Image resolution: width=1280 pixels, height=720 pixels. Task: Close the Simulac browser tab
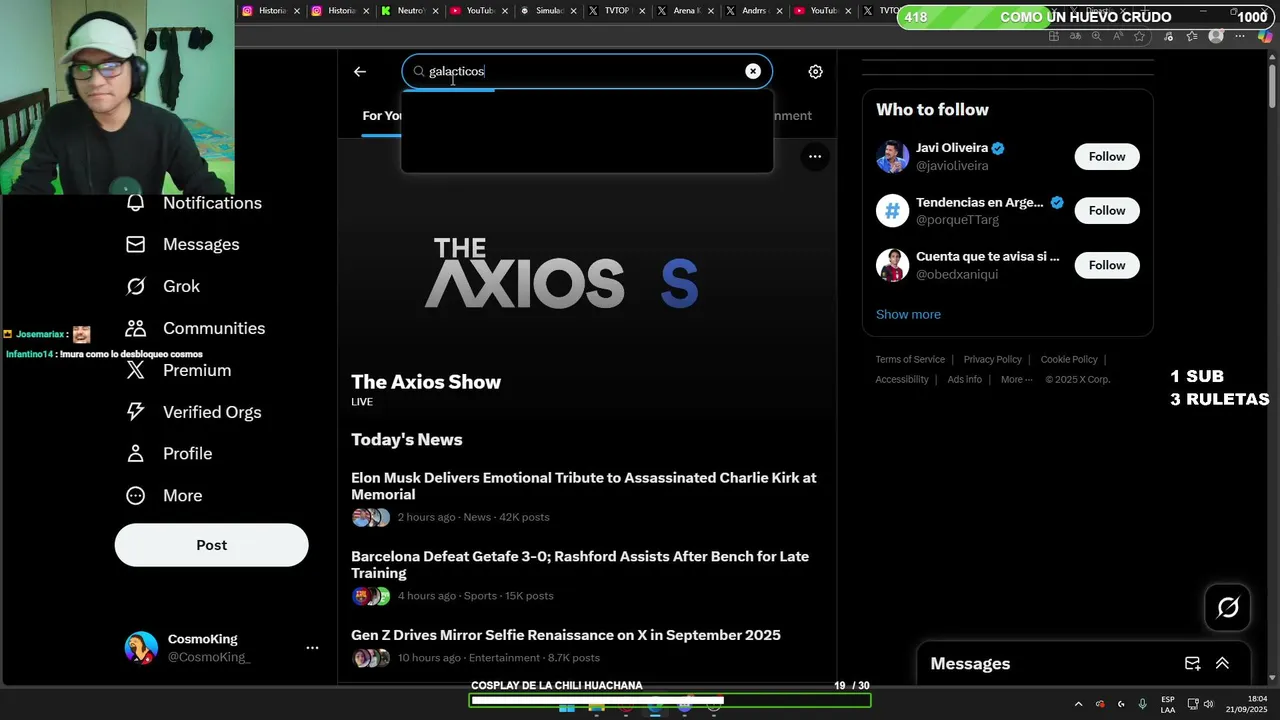pyautogui.click(x=572, y=11)
